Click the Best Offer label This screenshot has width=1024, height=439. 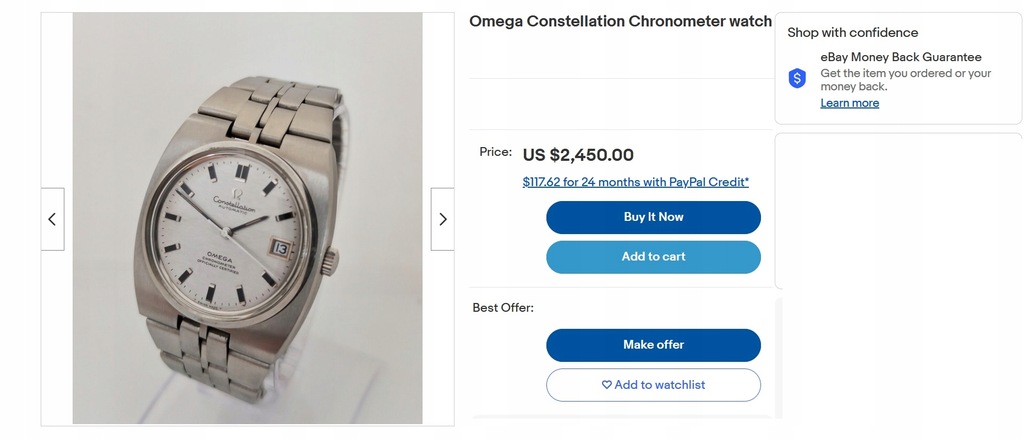(x=503, y=308)
